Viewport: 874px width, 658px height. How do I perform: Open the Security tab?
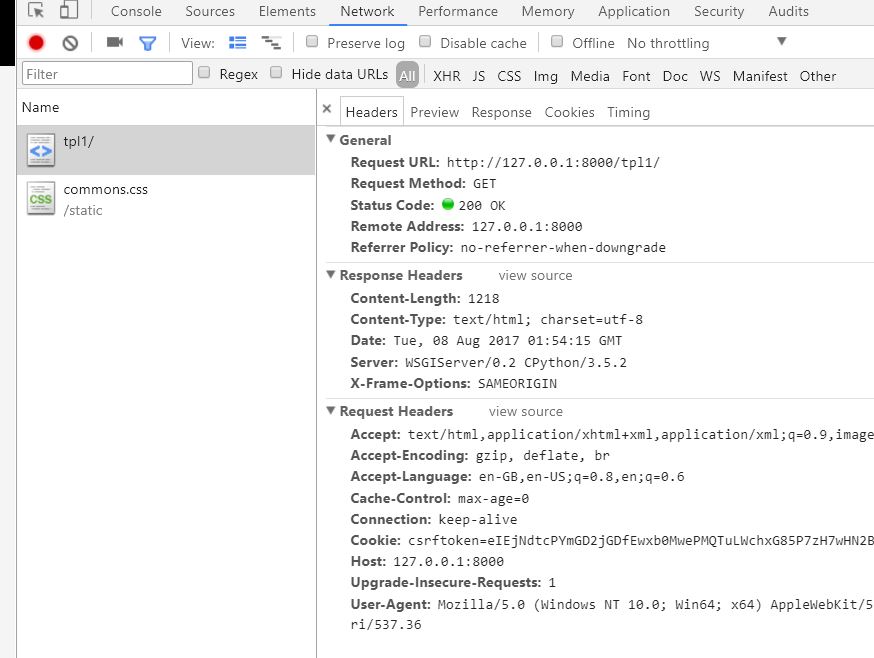(x=718, y=11)
